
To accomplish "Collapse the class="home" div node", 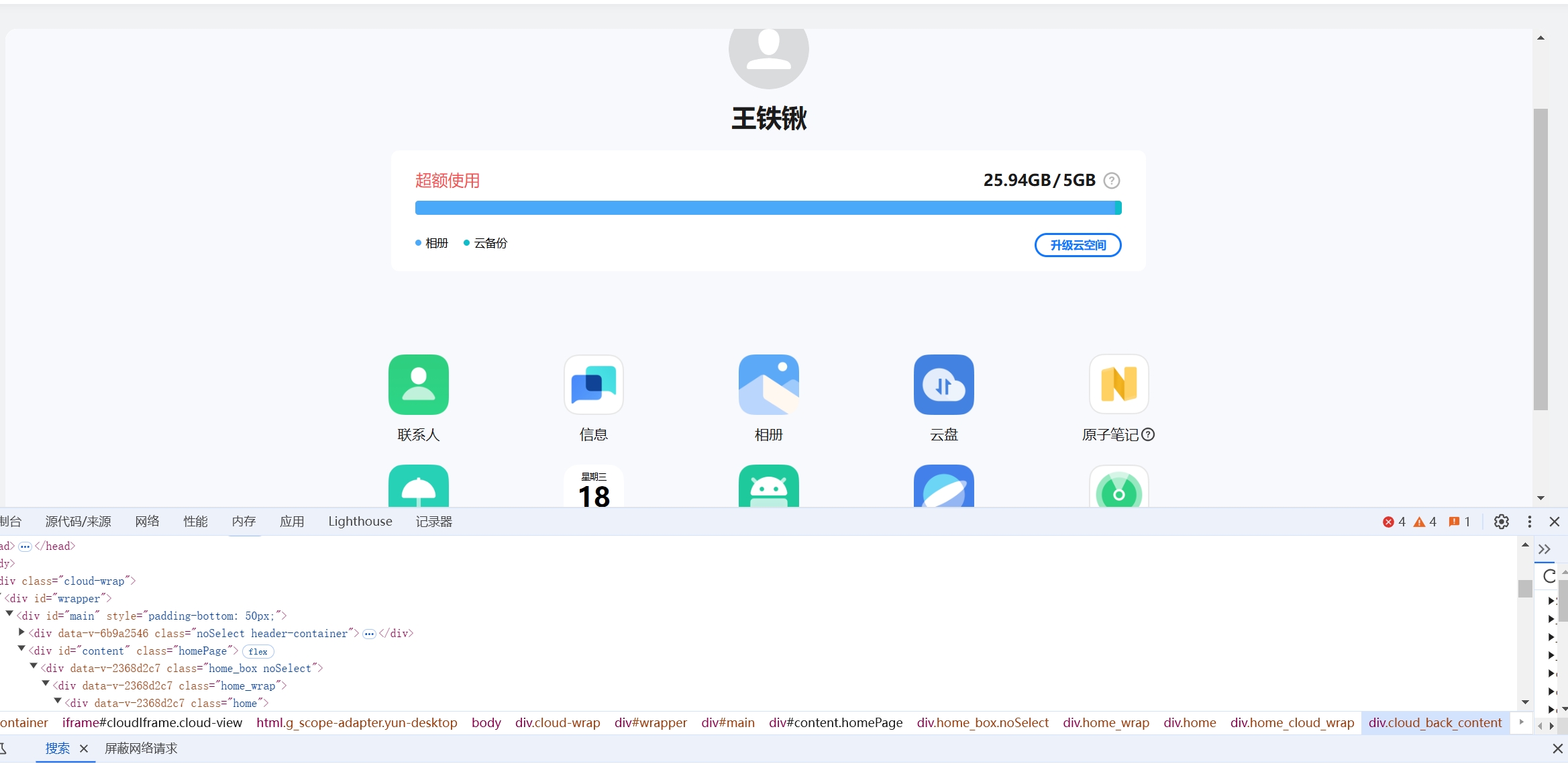I will tap(58, 702).
